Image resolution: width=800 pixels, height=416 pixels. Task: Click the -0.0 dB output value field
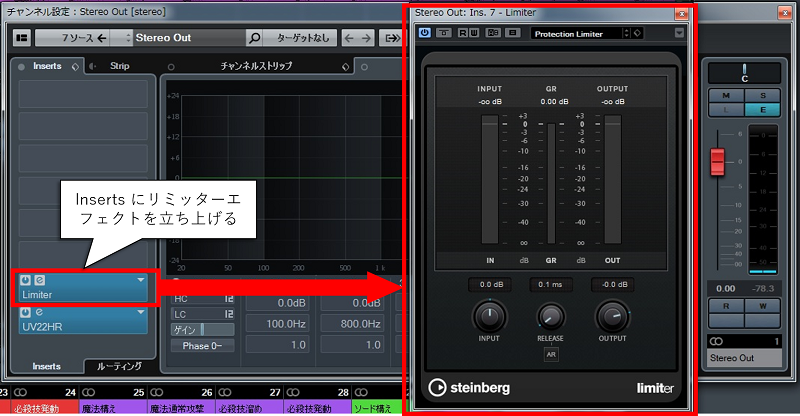pos(612,284)
